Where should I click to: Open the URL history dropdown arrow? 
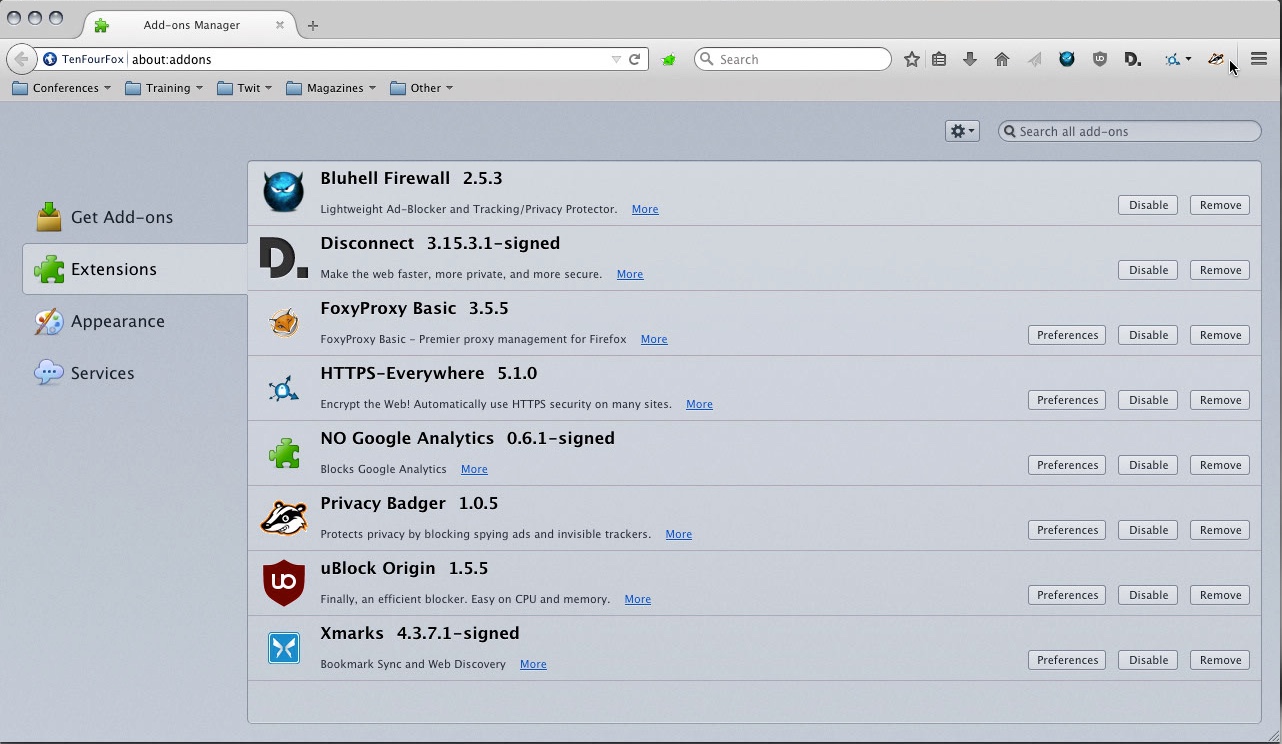coord(616,59)
